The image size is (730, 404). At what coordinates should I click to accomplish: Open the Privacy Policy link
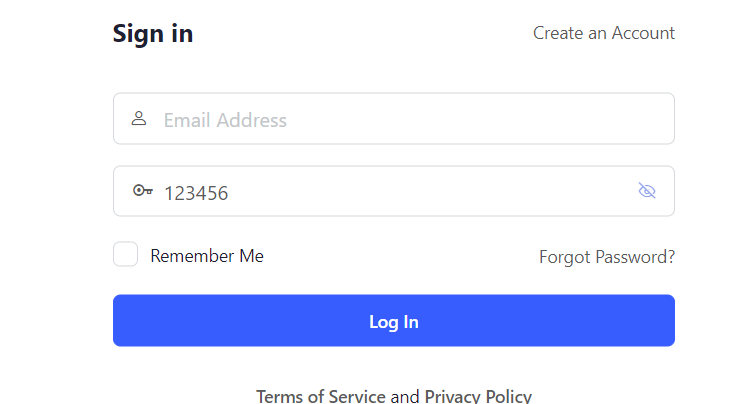tap(478, 396)
